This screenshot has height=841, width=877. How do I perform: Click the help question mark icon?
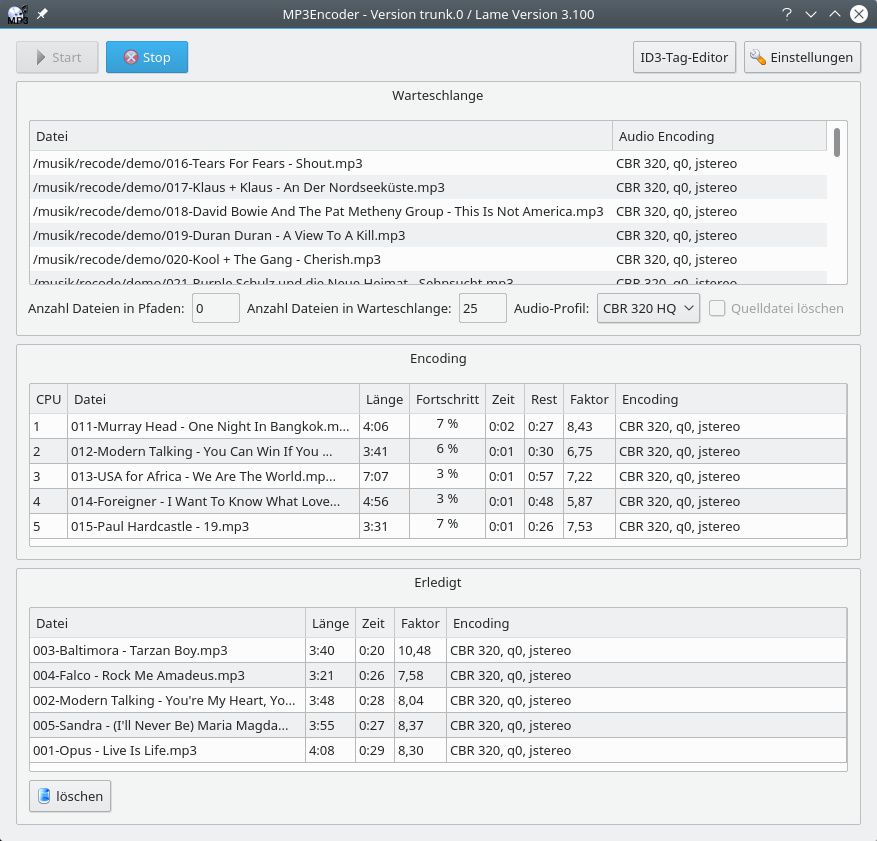click(786, 14)
